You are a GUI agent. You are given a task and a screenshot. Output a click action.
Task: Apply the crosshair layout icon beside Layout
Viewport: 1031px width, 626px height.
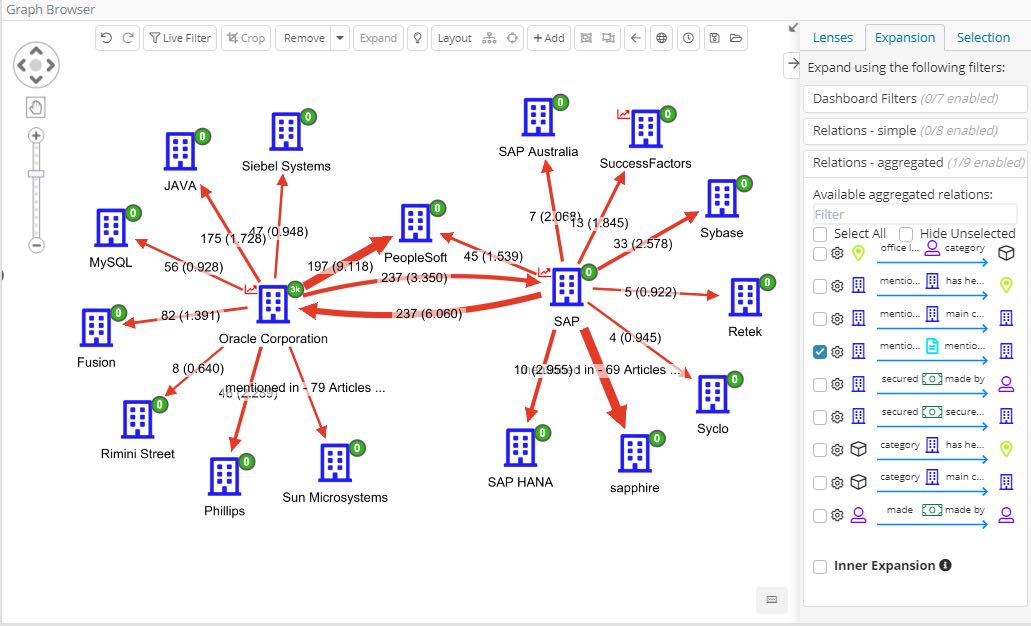[512, 38]
